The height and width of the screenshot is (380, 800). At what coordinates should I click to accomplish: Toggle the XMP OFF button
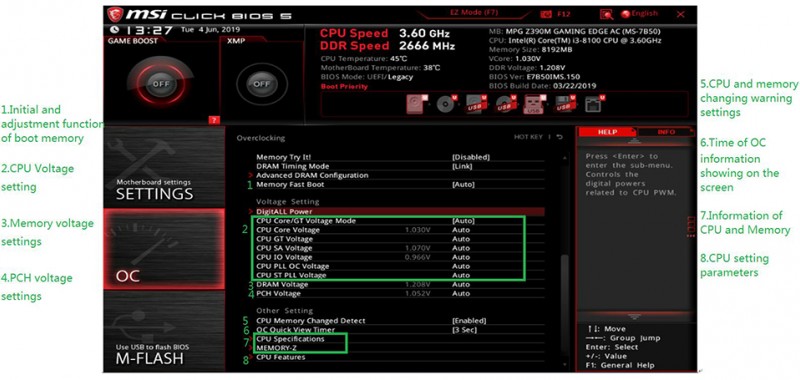[261, 84]
